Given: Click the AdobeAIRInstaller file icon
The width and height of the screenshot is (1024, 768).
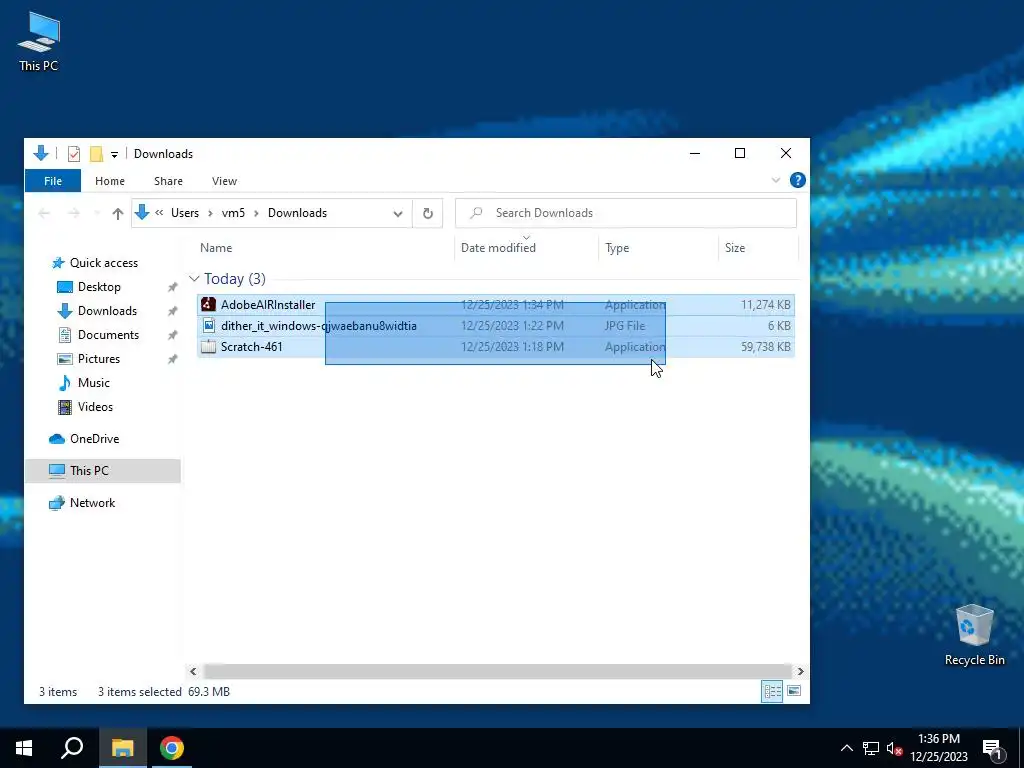Looking at the screenshot, I should 208,304.
